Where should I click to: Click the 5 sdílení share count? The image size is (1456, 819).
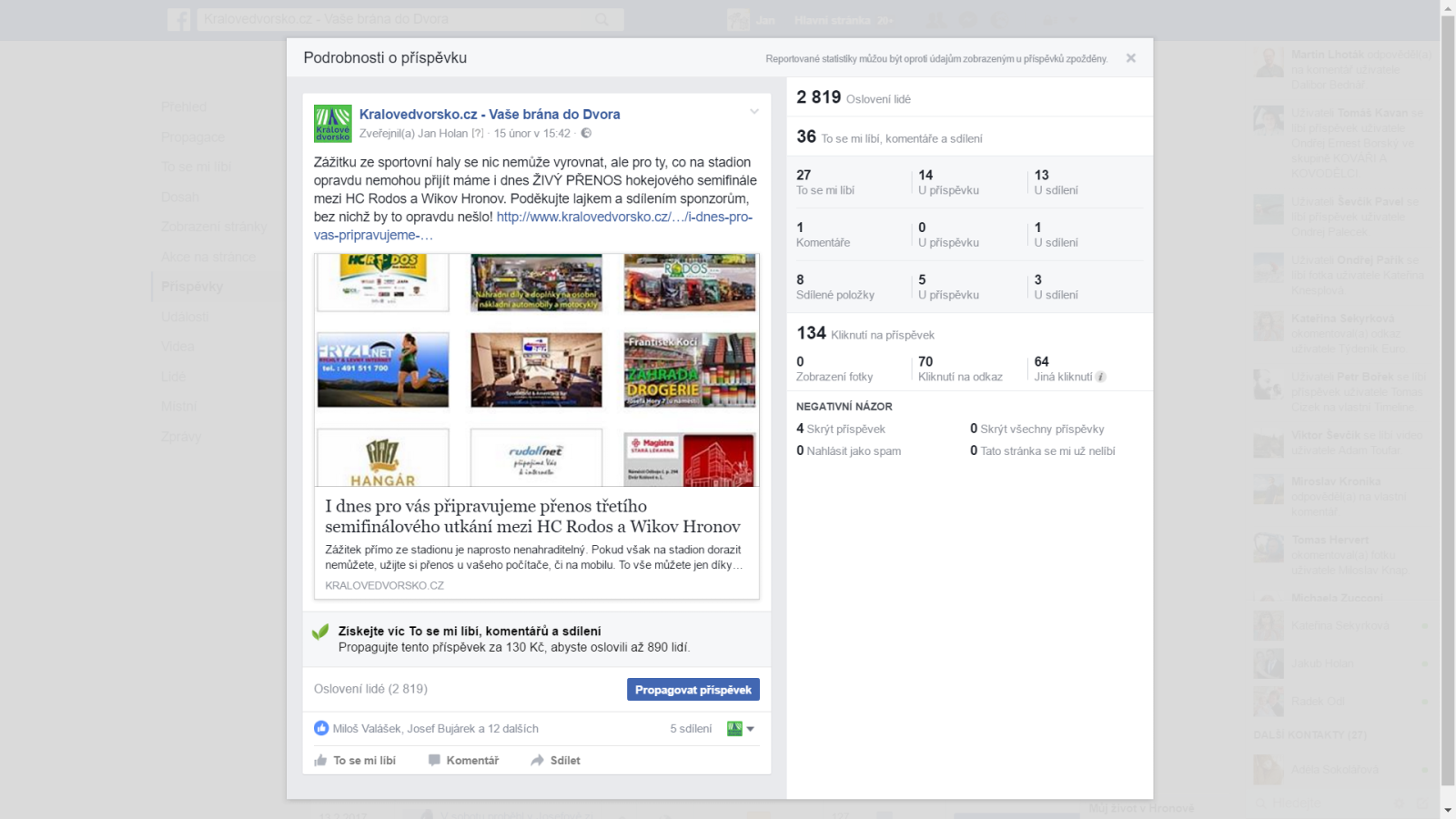[691, 729]
